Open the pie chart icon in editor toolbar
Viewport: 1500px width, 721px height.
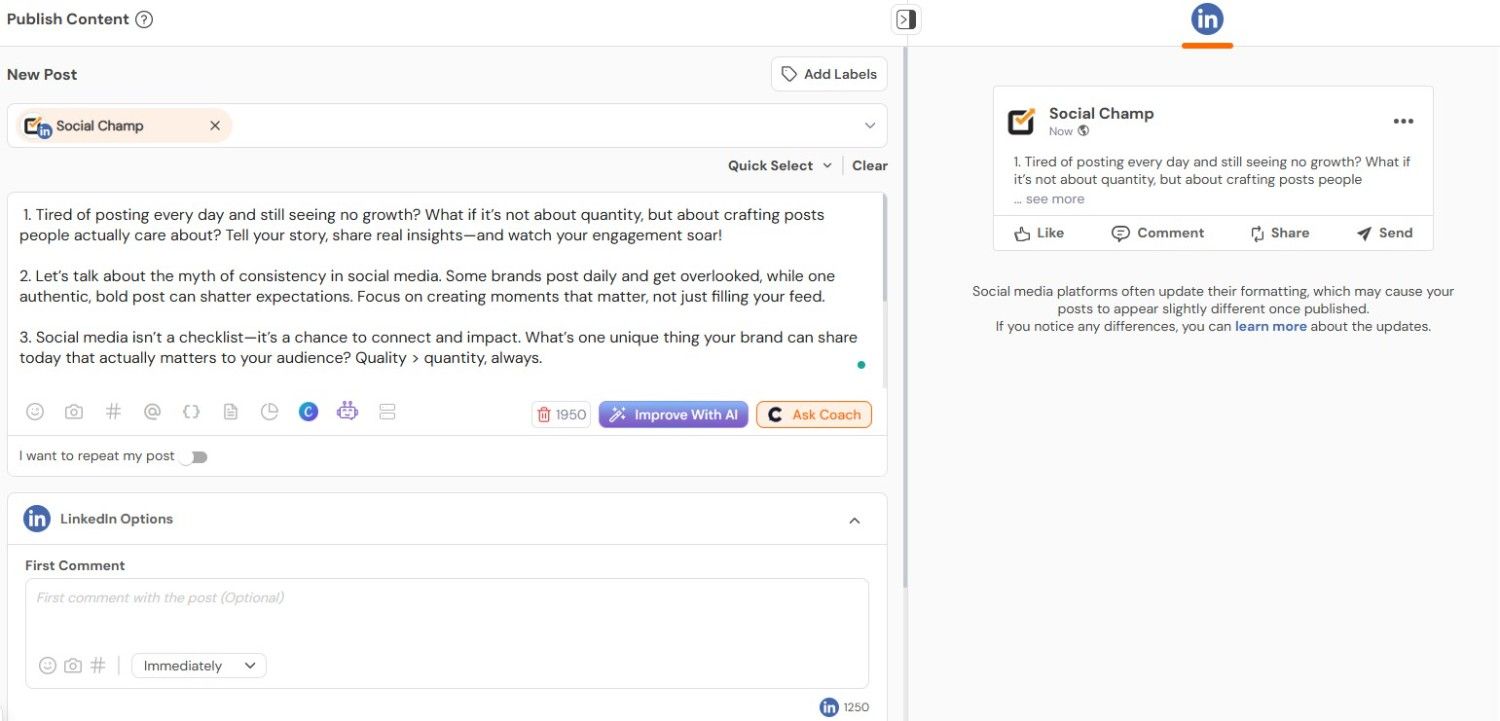[x=269, y=411]
